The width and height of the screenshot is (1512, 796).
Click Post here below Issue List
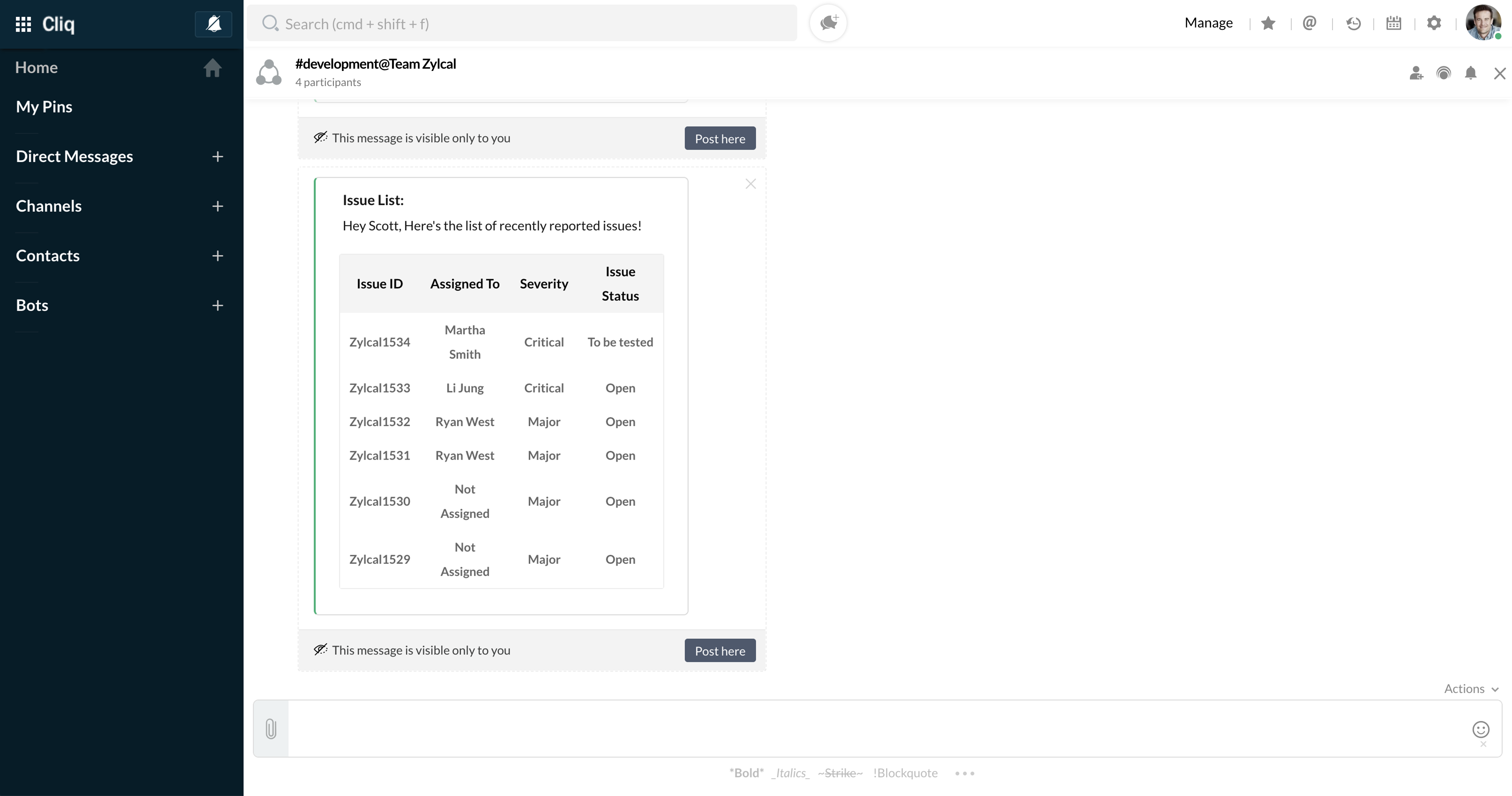point(720,650)
